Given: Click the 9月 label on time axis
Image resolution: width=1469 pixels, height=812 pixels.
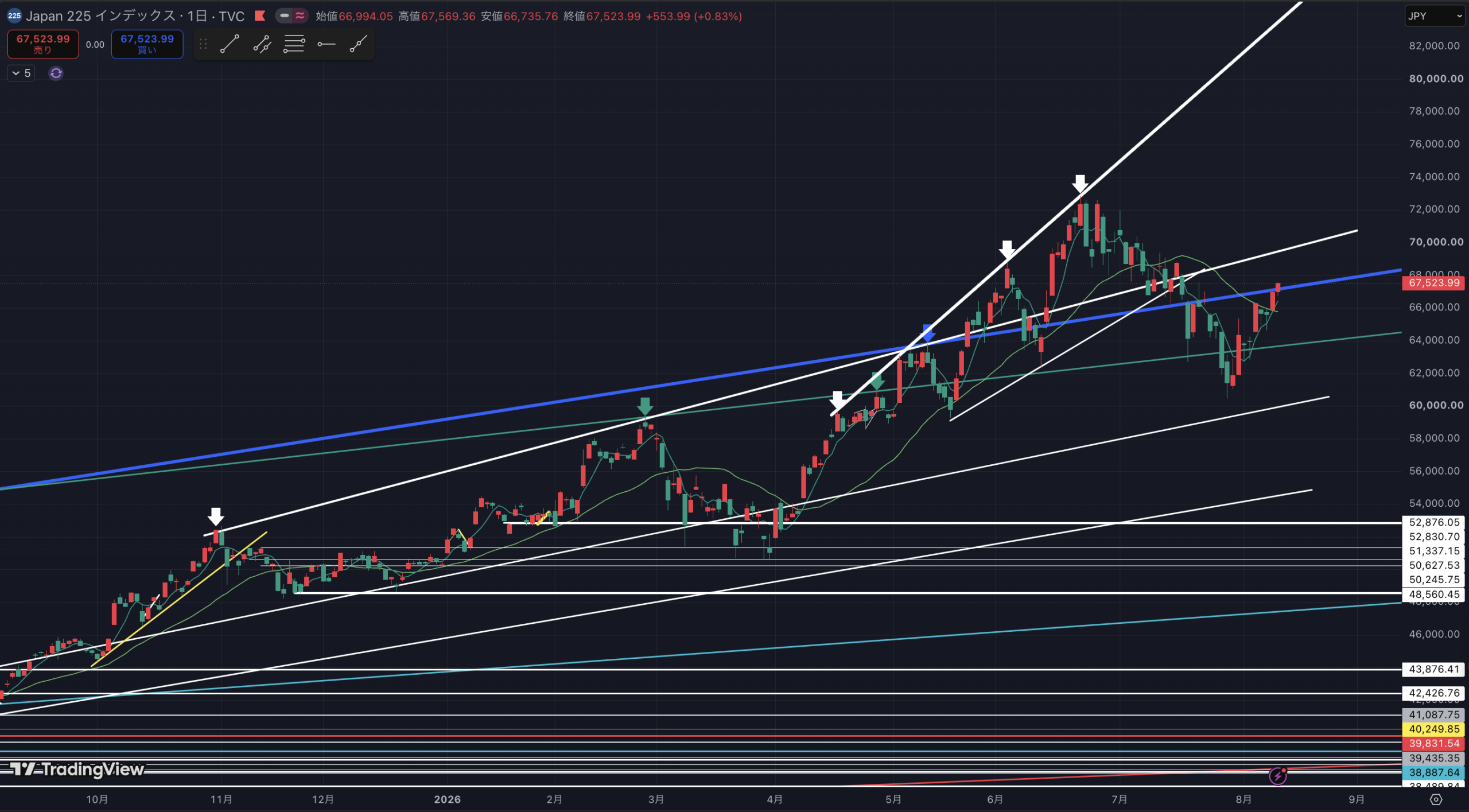Looking at the screenshot, I should [1356, 799].
